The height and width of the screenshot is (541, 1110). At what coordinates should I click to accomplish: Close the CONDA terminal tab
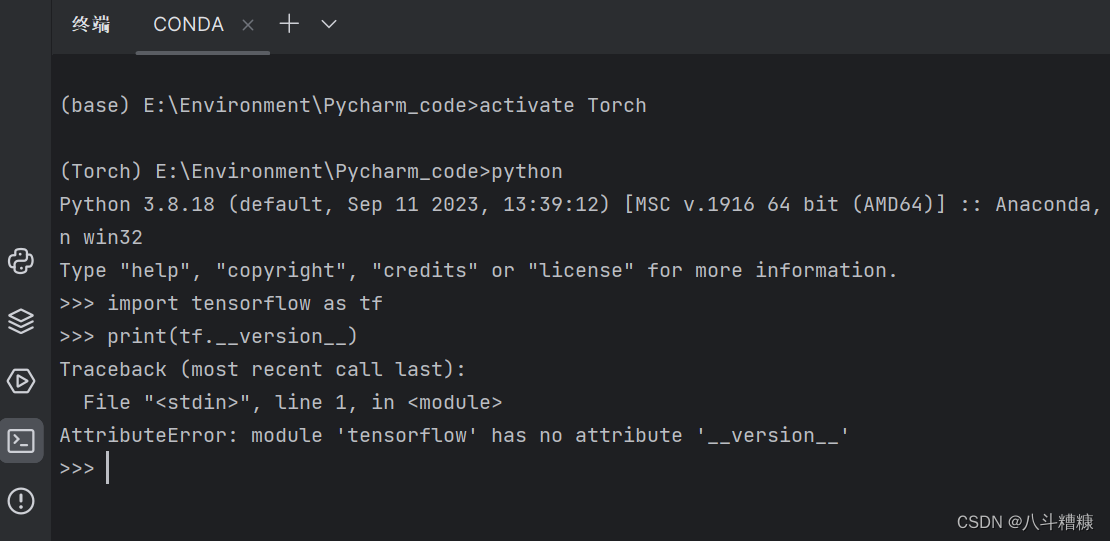(248, 25)
